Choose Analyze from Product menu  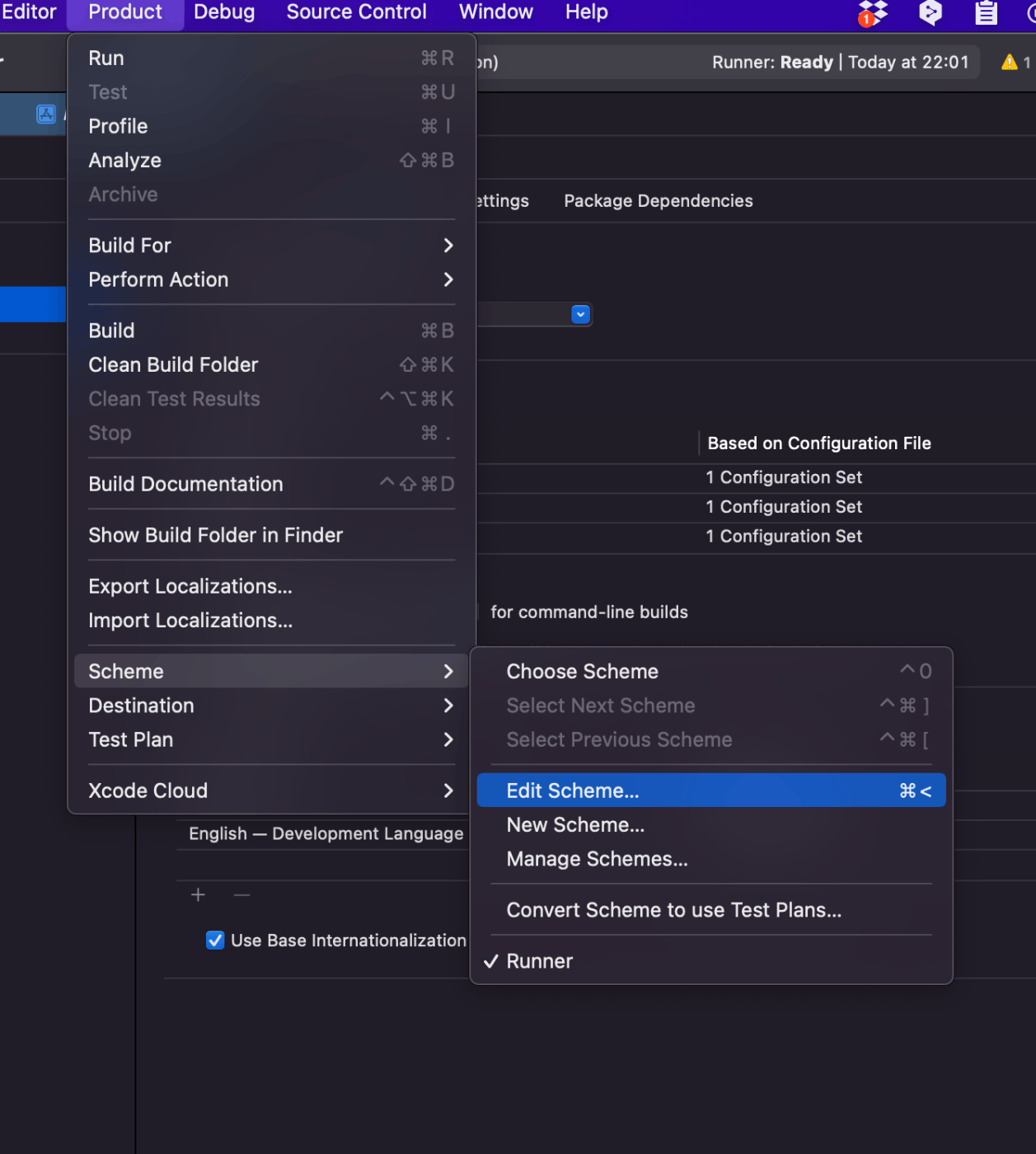271,160
